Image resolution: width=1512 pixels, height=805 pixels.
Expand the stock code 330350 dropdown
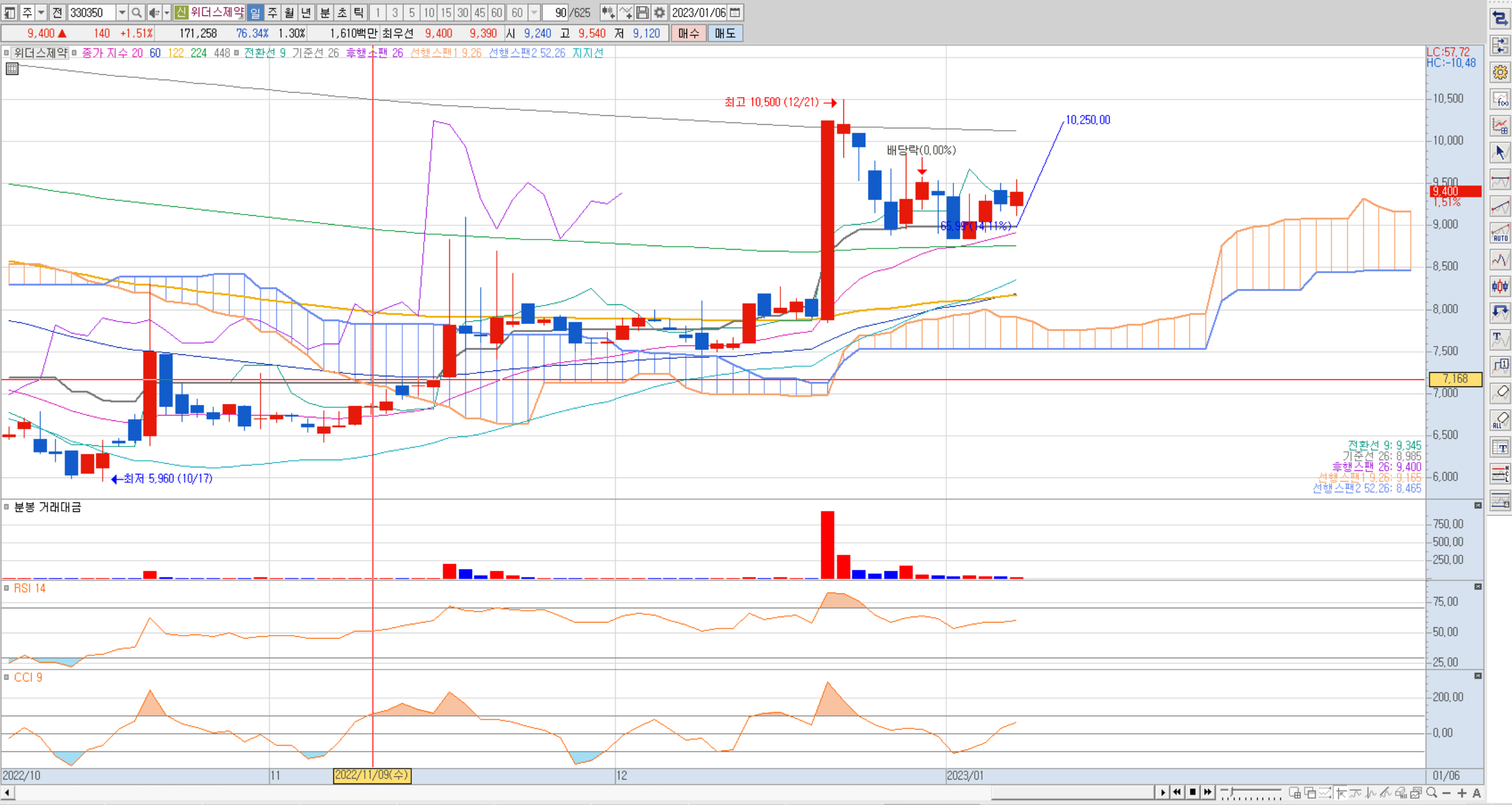click(x=122, y=12)
